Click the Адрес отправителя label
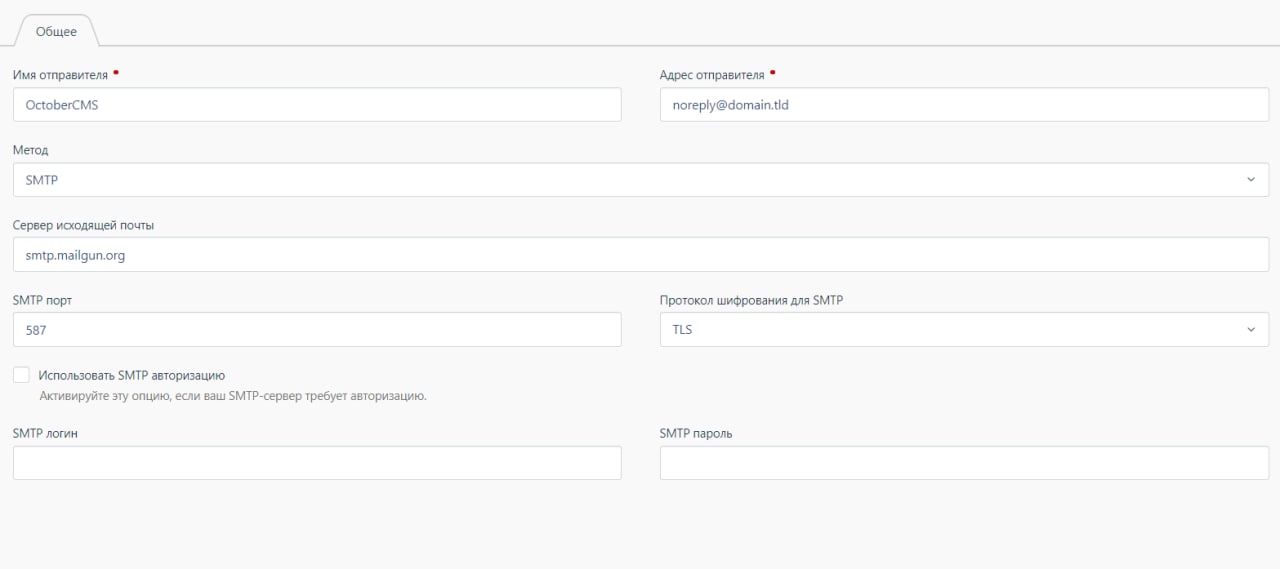Viewport: 1280px width, 569px height. click(x=712, y=75)
